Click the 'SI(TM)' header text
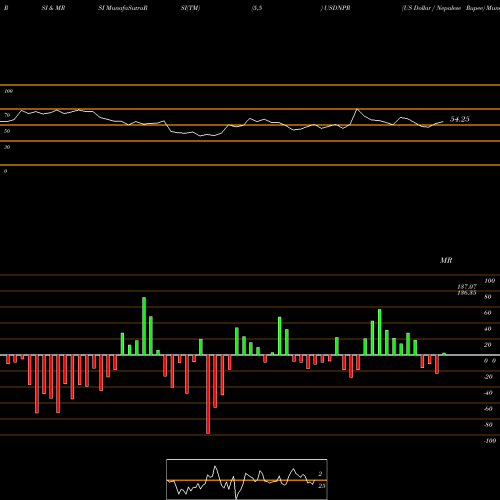500x500 pixels. pyautogui.click(x=190, y=8)
